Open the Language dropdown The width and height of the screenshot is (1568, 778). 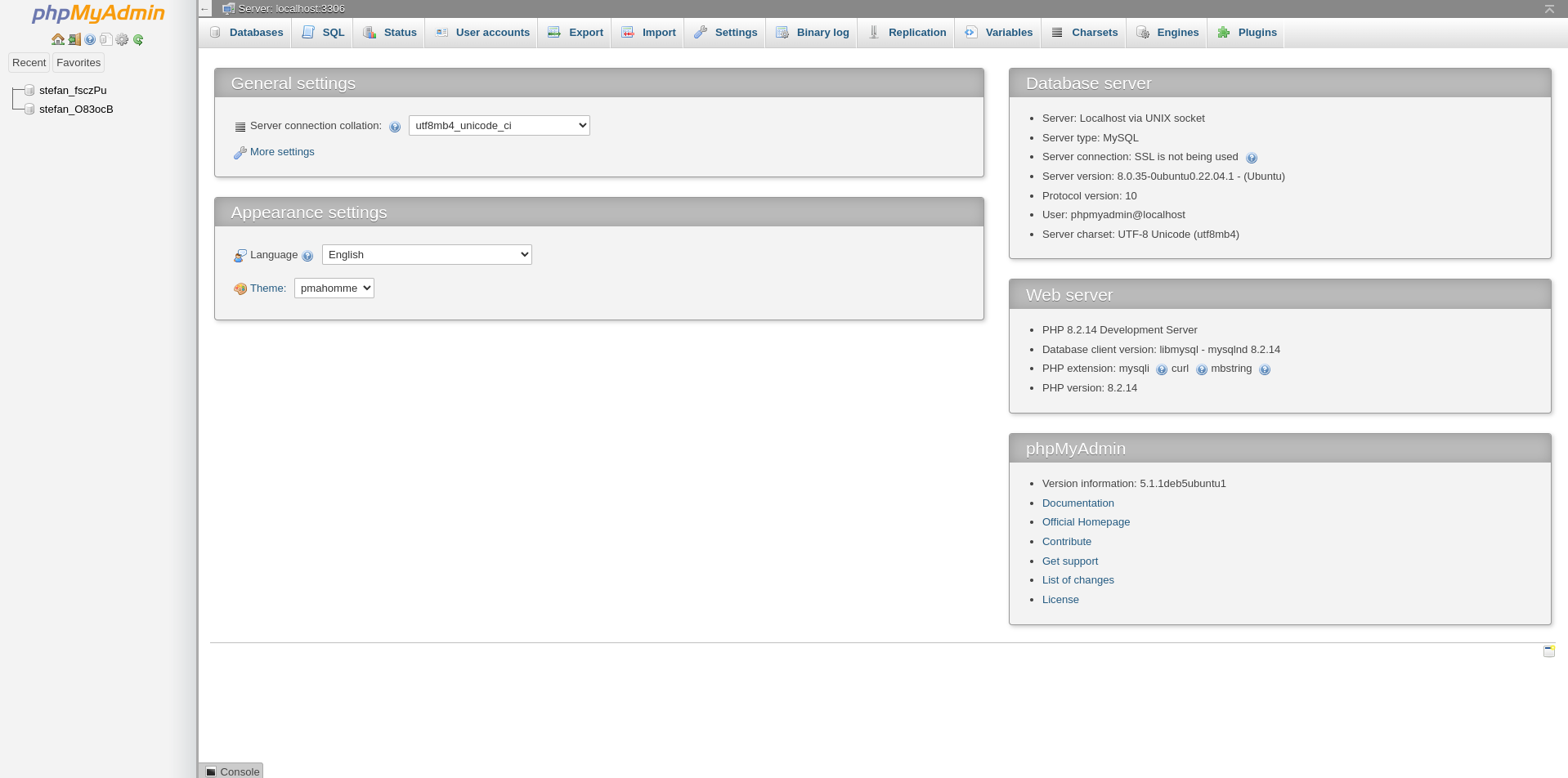(426, 254)
